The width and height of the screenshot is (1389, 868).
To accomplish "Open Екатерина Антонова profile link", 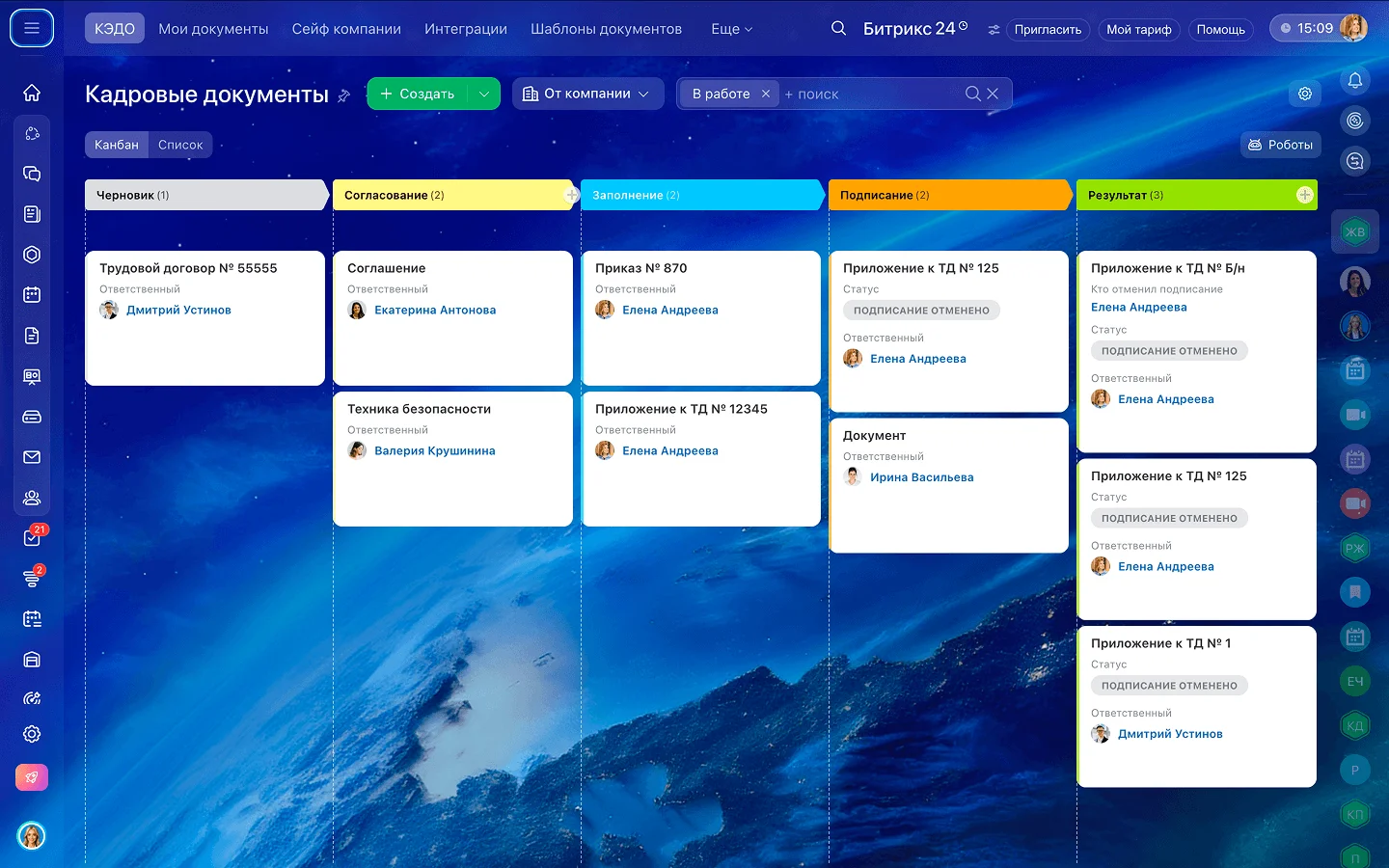I will click(x=435, y=310).
